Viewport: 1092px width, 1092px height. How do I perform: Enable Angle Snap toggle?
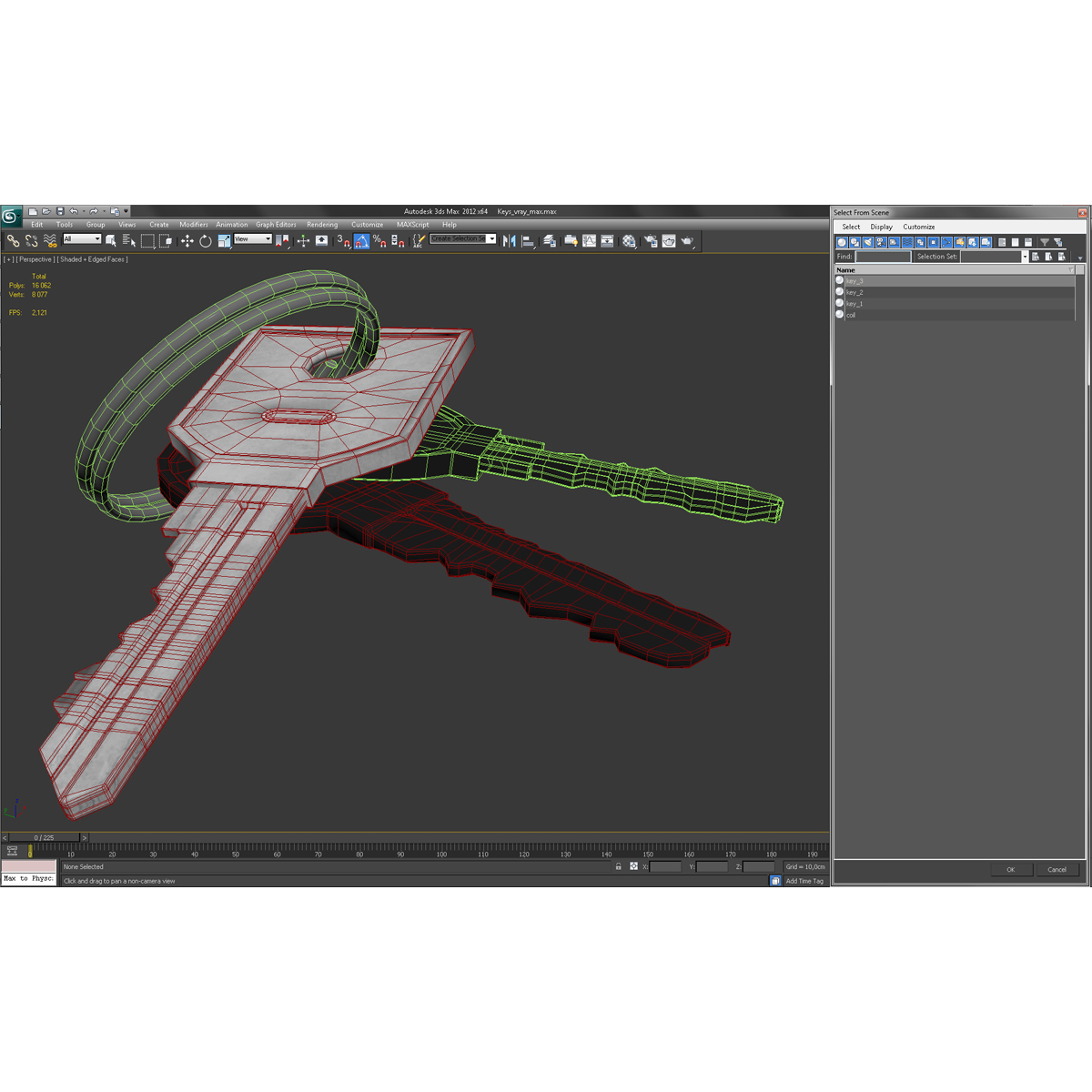(x=362, y=240)
